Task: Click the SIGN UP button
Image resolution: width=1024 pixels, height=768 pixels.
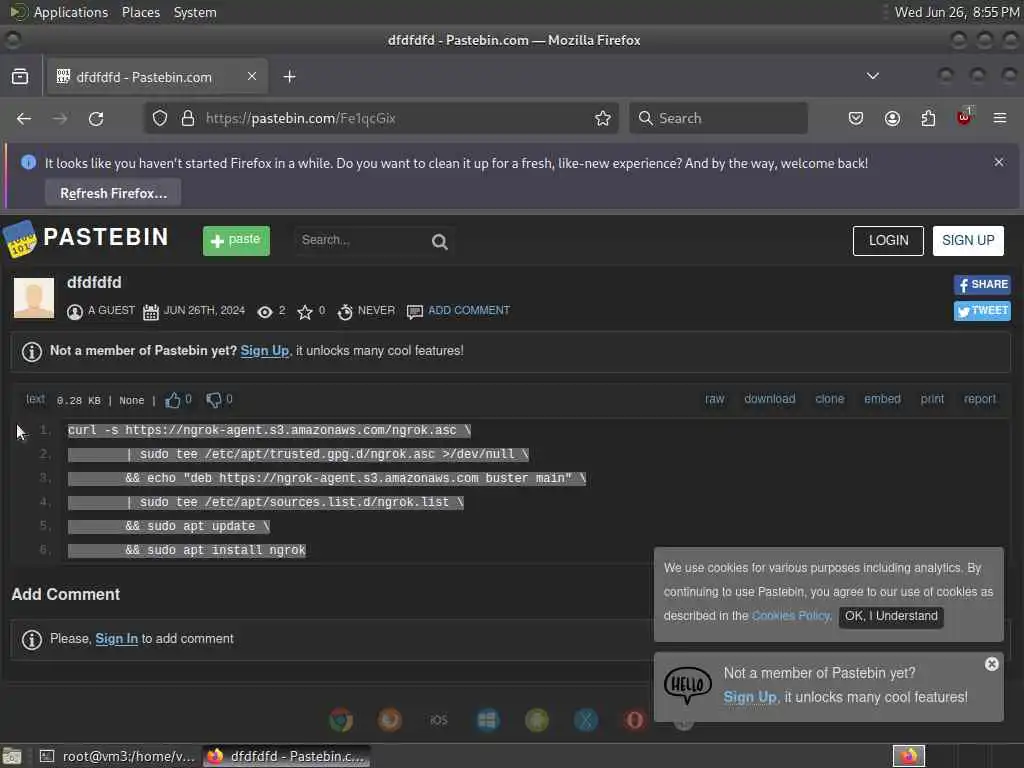Action: click(968, 240)
